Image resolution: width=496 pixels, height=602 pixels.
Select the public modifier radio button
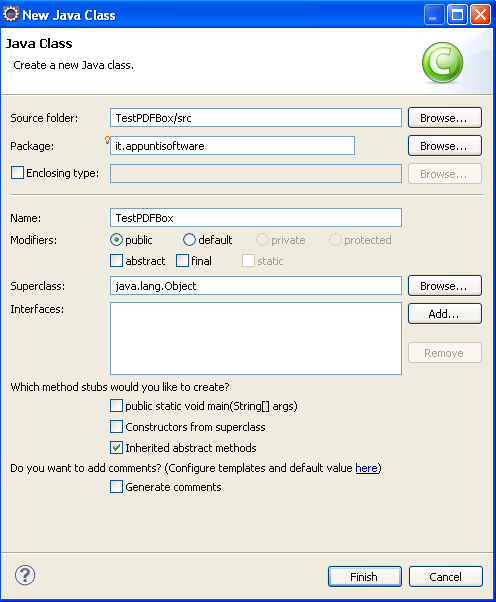coord(116,240)
